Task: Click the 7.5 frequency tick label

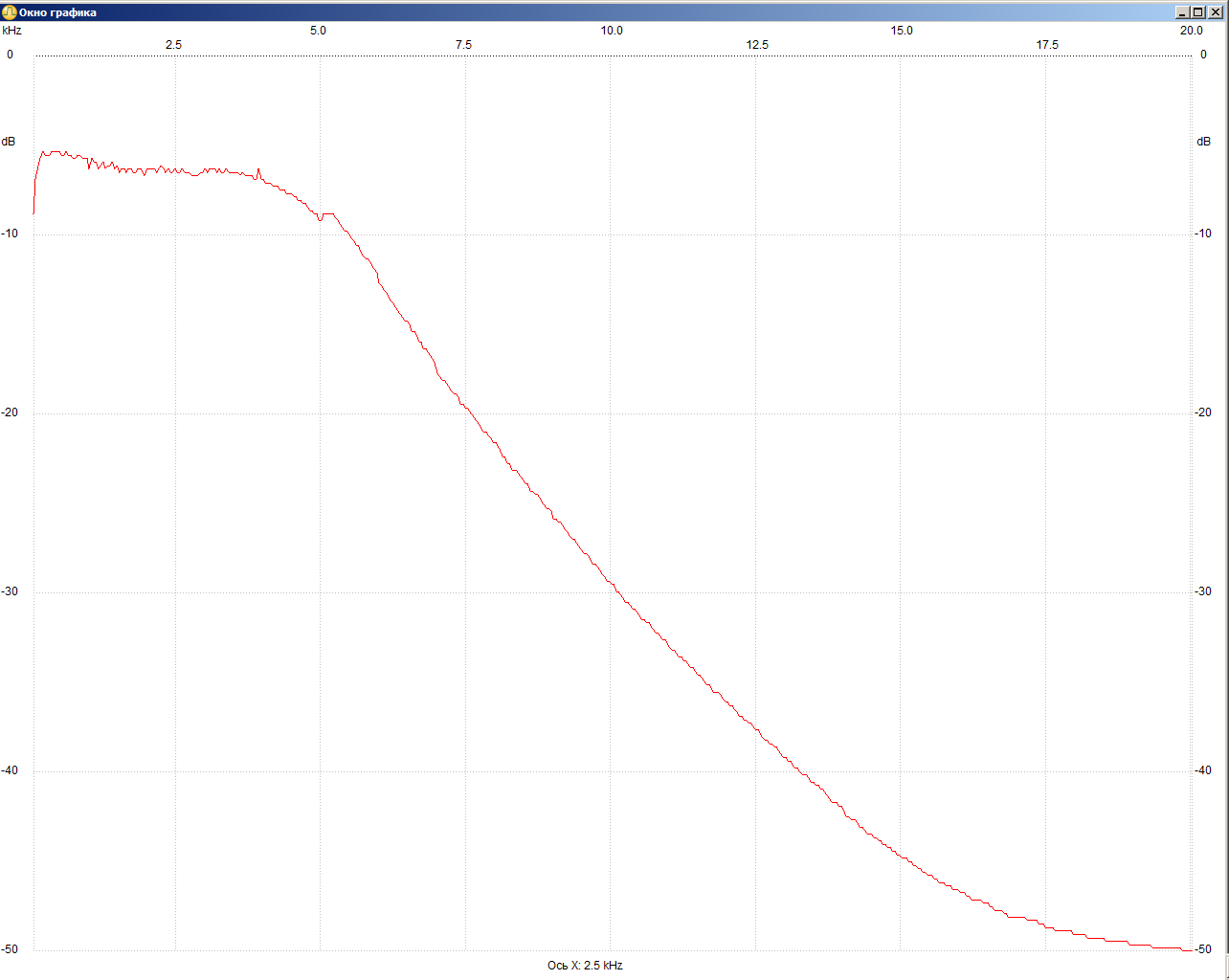Action: click(463, 45)
